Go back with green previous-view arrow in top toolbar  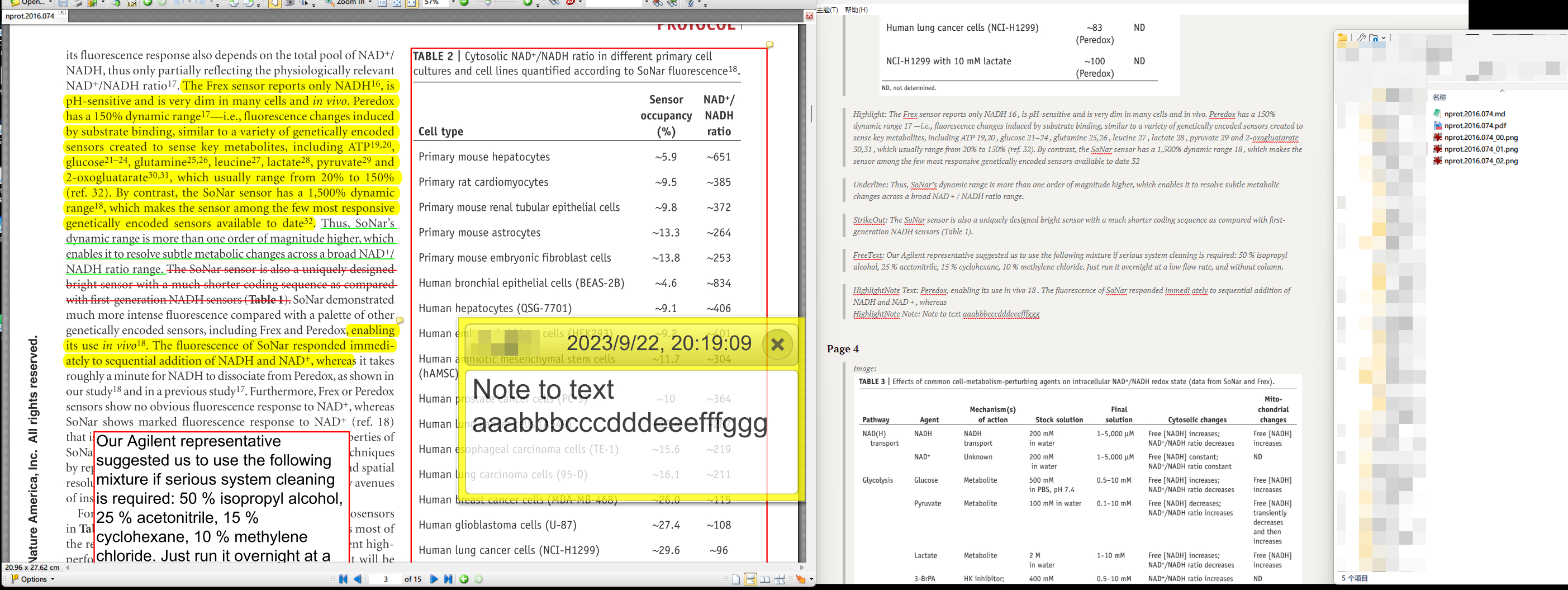(x=148, y=3)
